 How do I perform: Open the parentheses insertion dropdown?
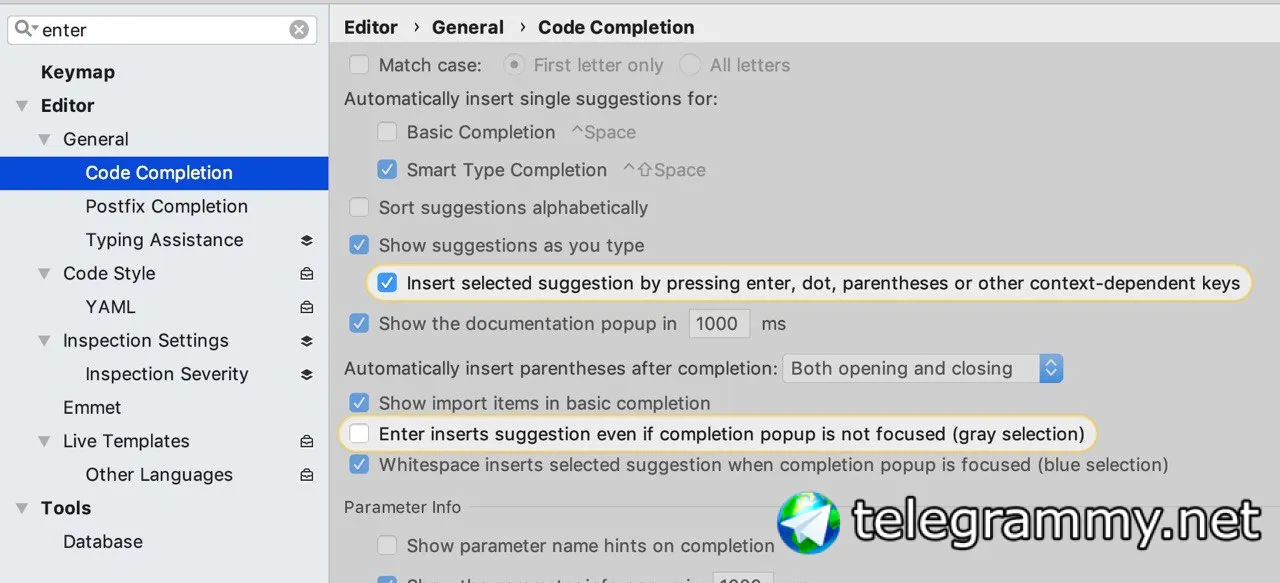pyautogui.click(x=922, y=369)
